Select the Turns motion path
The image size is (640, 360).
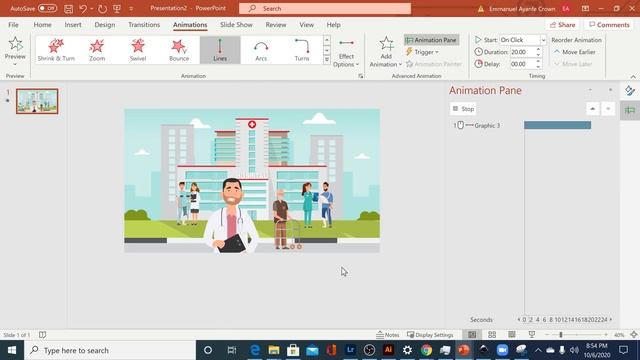tap(302, 50)
